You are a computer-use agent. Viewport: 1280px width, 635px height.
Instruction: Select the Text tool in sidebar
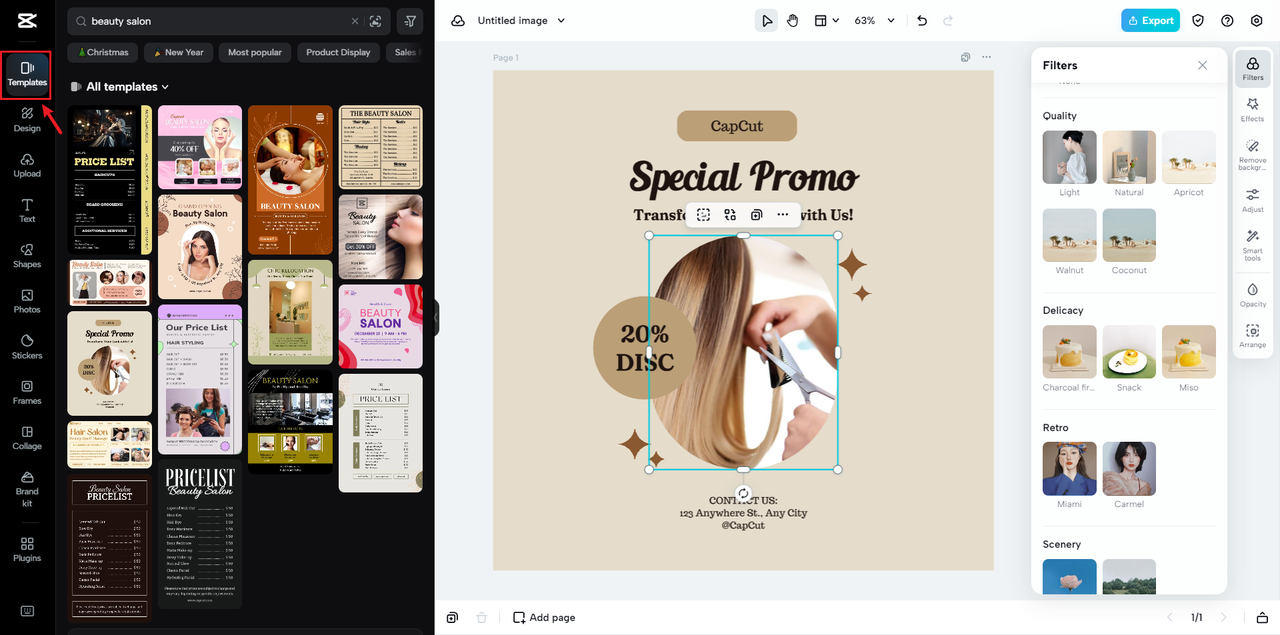27,210
